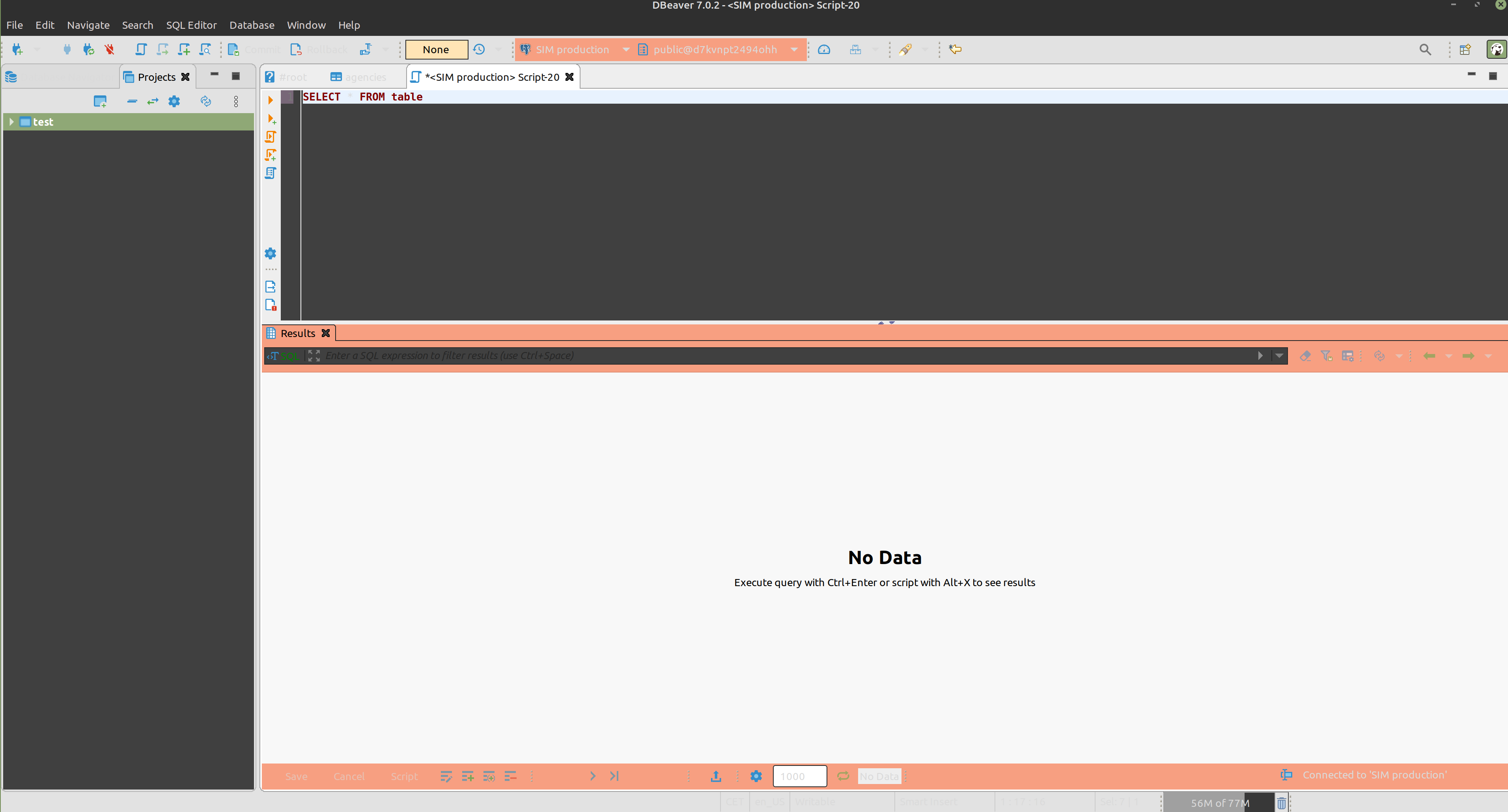Open the transaction log clock icon
The width and height of the screenshot is (1508, 812).
point(479,50)
